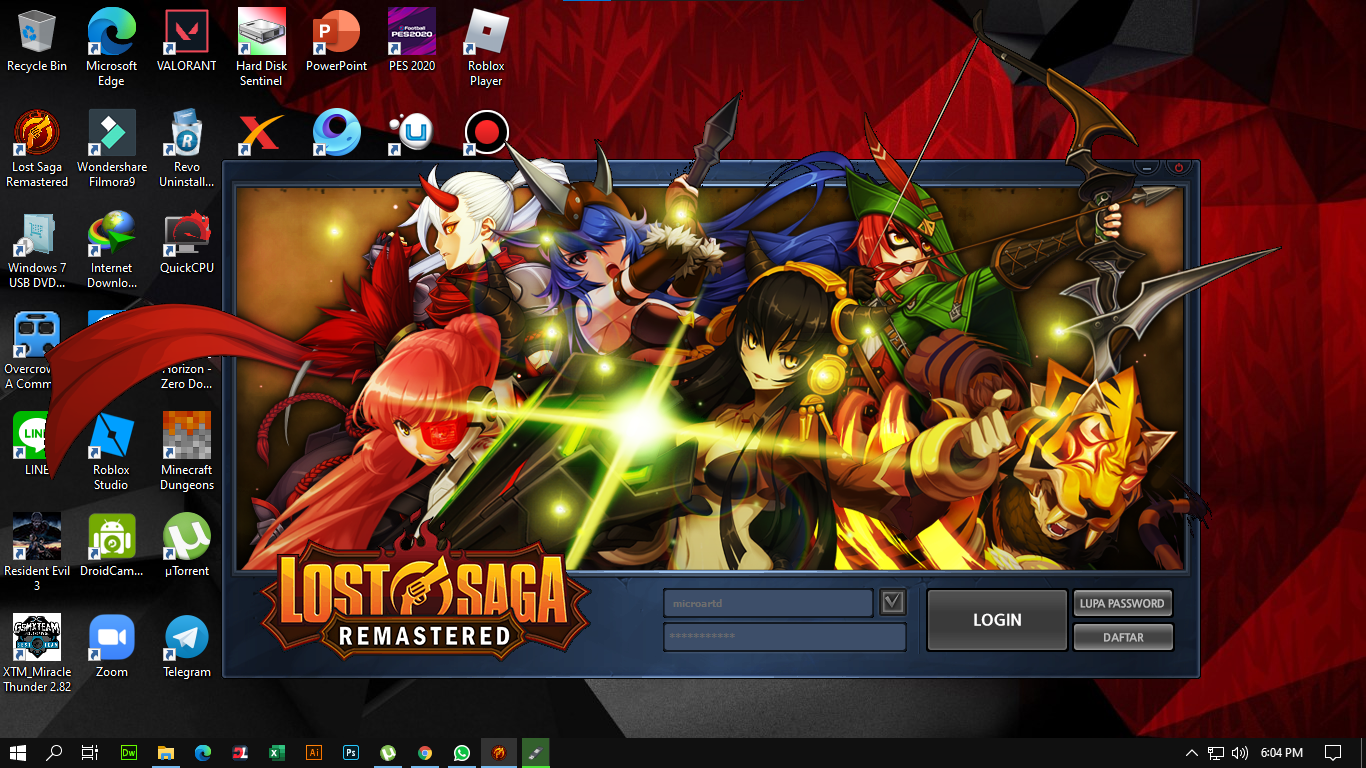Switch to µTorrent on the taskbar

(388, 753)
